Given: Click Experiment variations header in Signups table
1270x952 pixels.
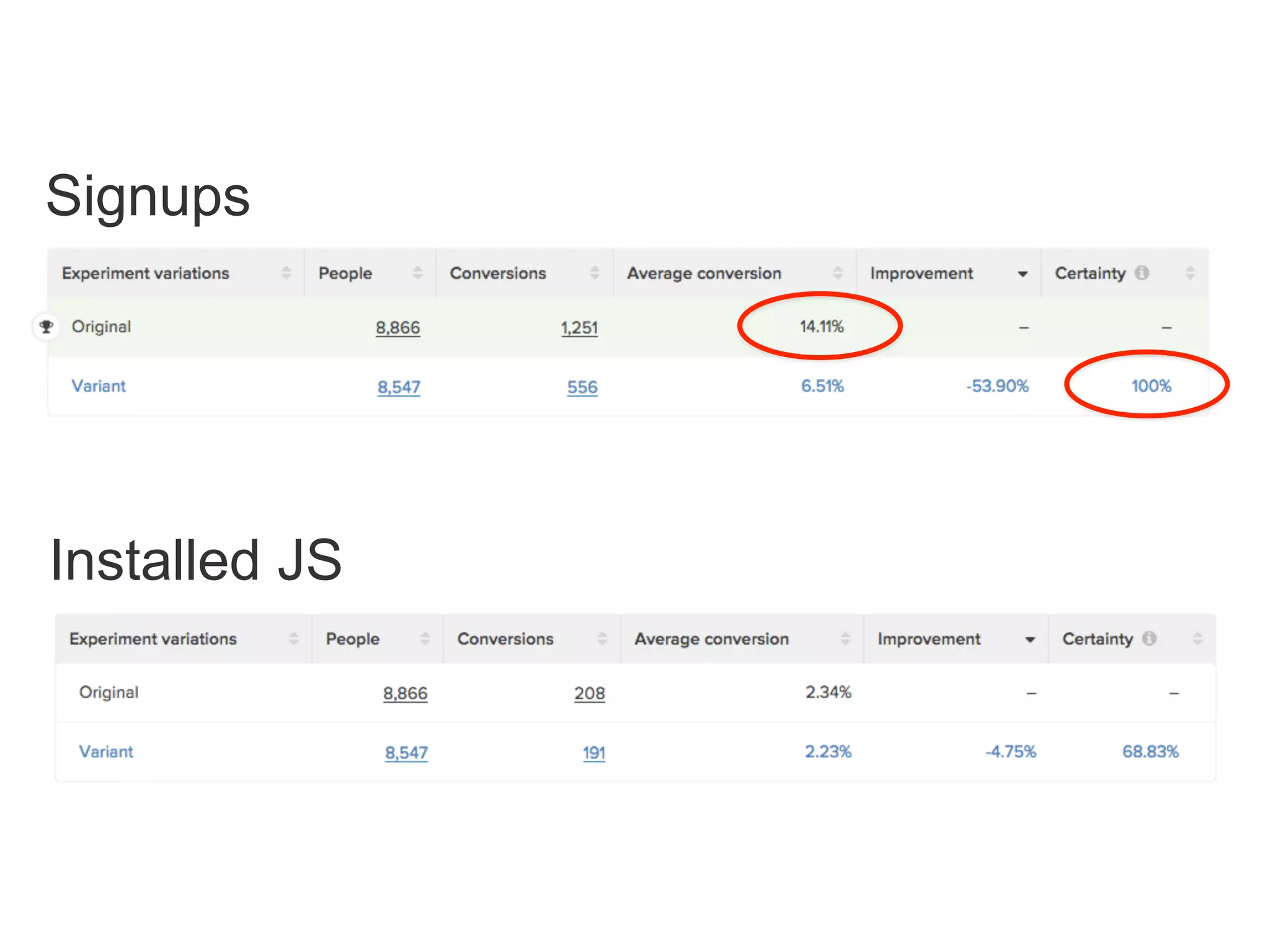Looking at the screenshot, I should pos(146,273).
